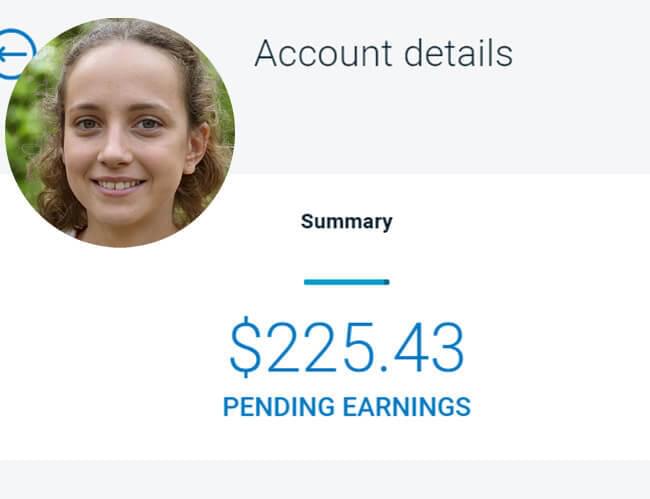Click the dollar sign in the earnings figure

(245, 347)
